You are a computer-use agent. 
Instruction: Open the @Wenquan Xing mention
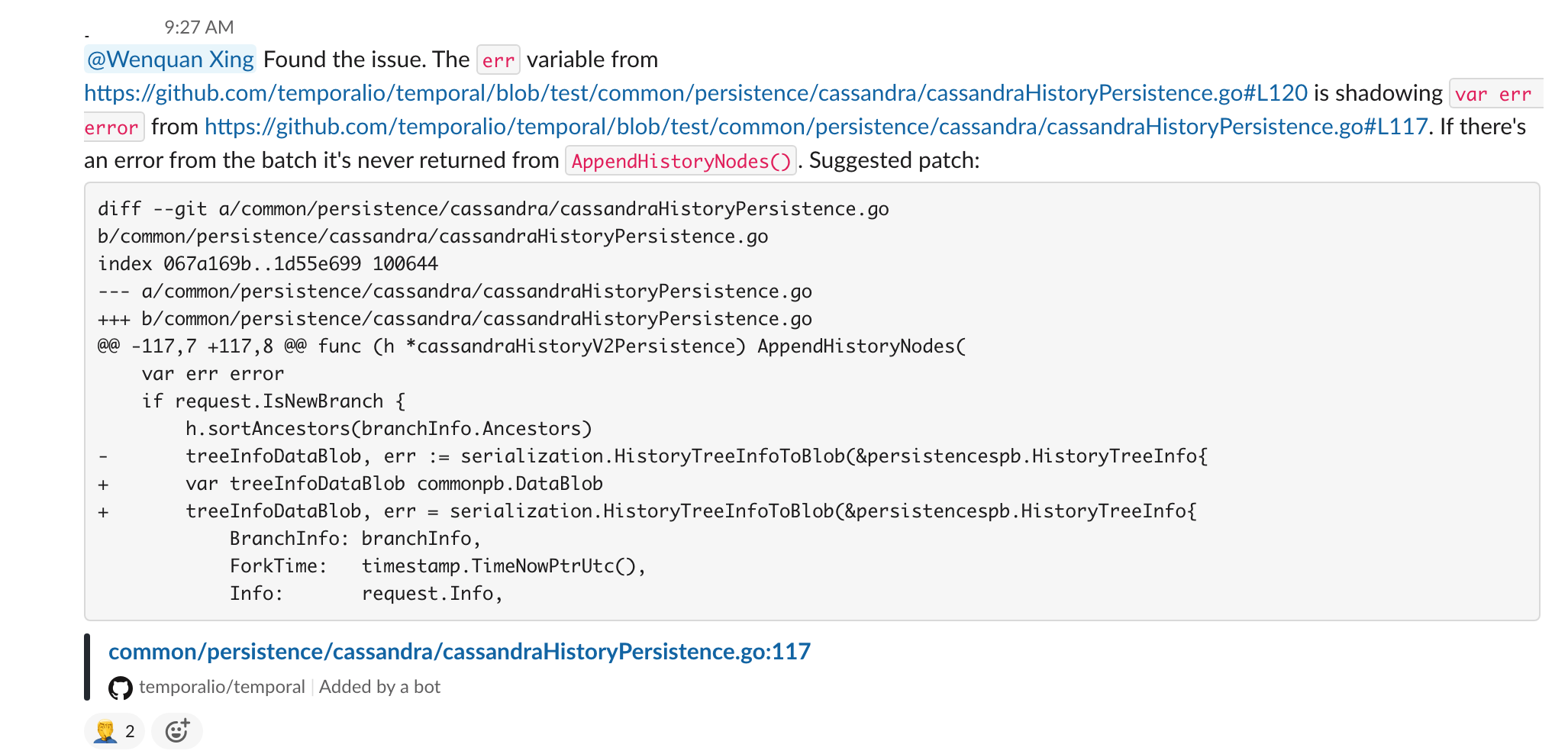(170, 60)
